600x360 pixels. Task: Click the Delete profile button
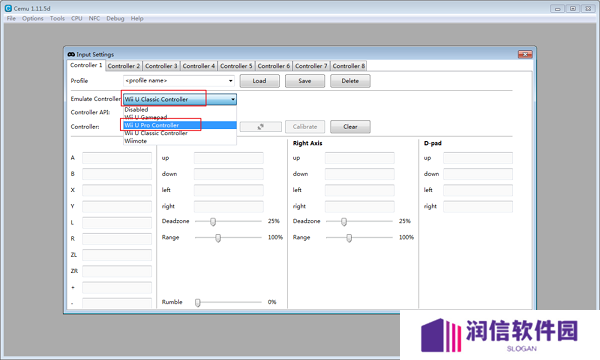pos(350,81)
